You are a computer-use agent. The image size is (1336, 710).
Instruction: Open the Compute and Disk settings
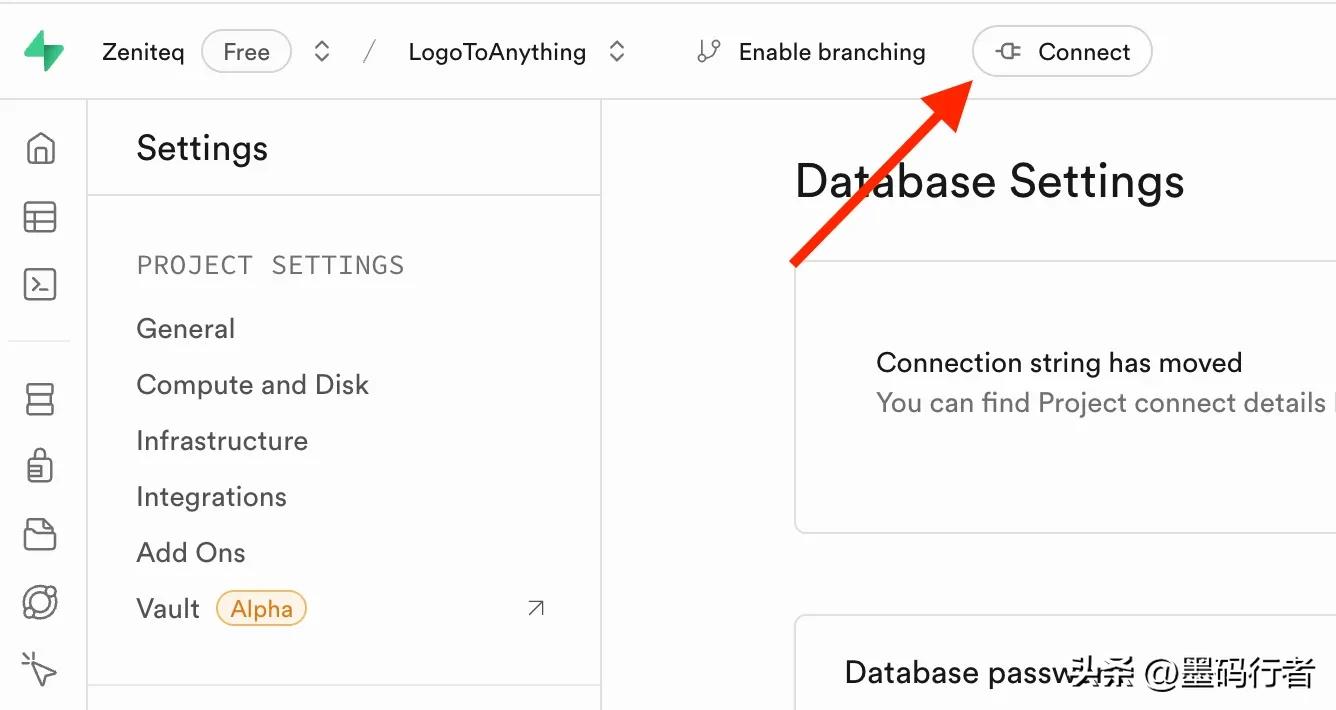click(252, 385)
